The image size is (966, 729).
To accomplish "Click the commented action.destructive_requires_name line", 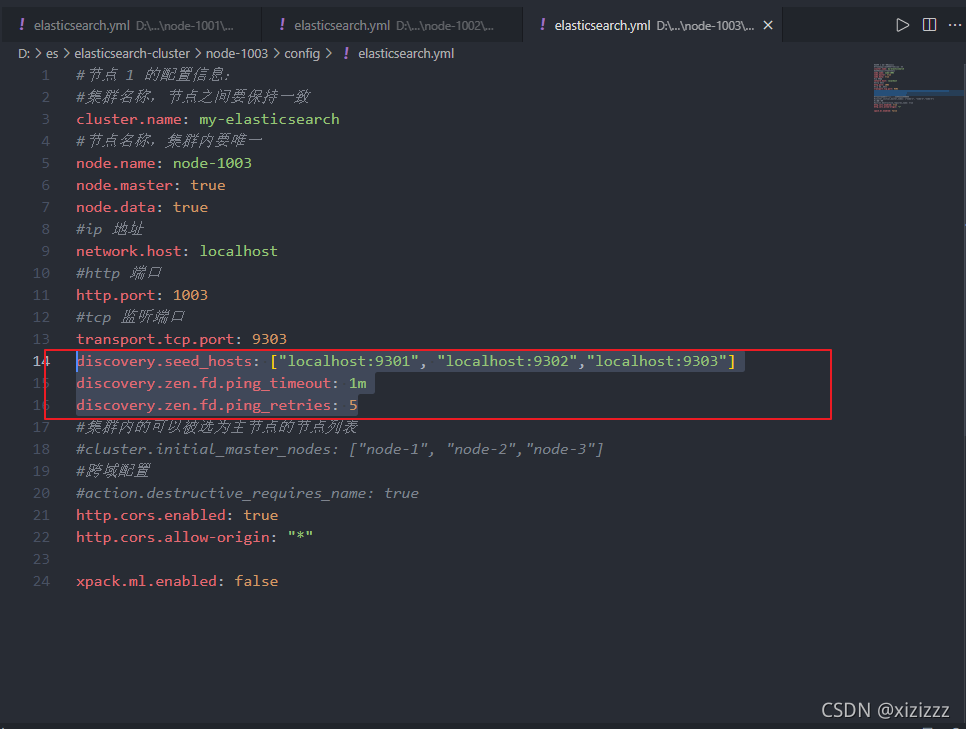I will point(247,494).
